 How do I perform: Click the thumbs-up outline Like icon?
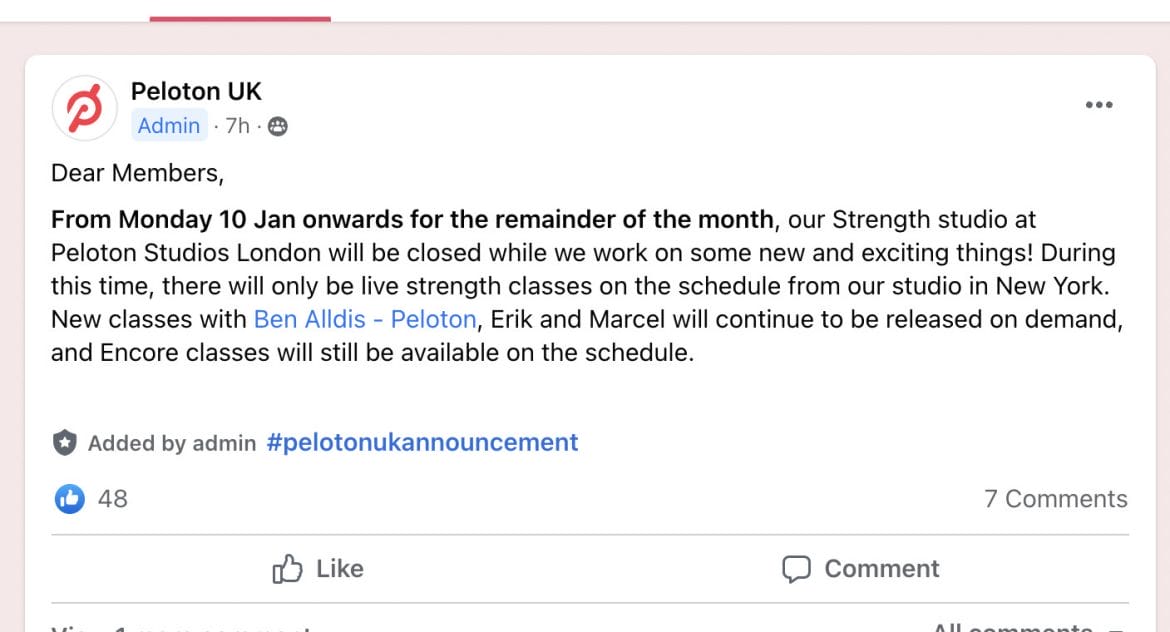point(287,569)
